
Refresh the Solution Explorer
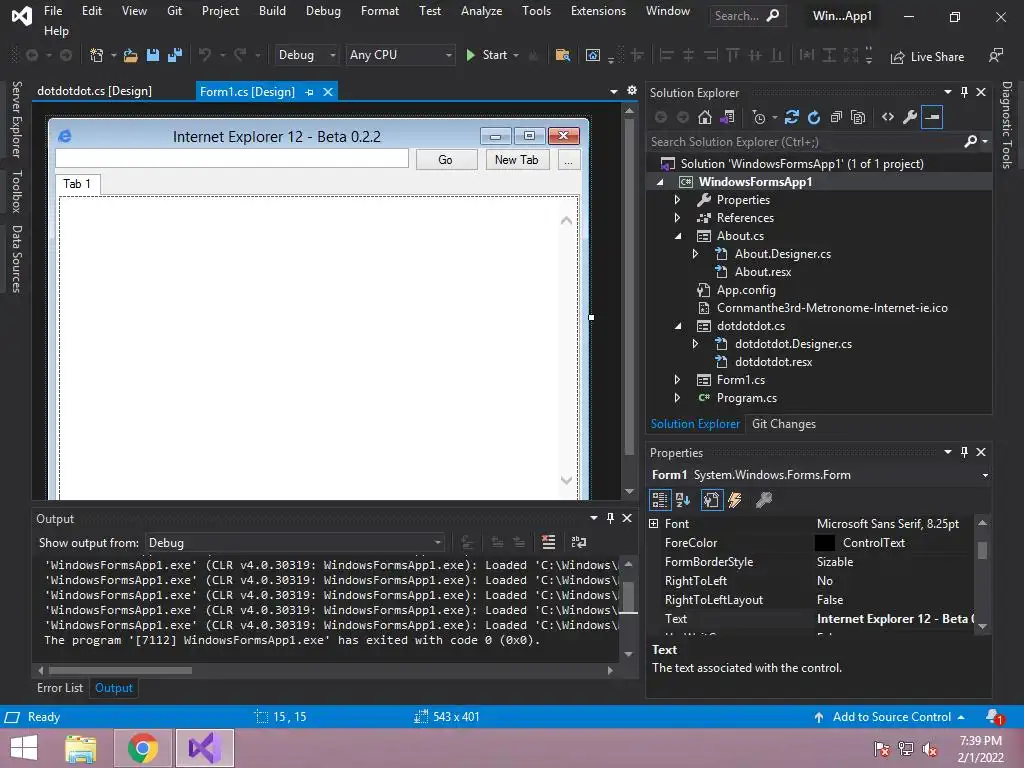[x=814, y=118]
